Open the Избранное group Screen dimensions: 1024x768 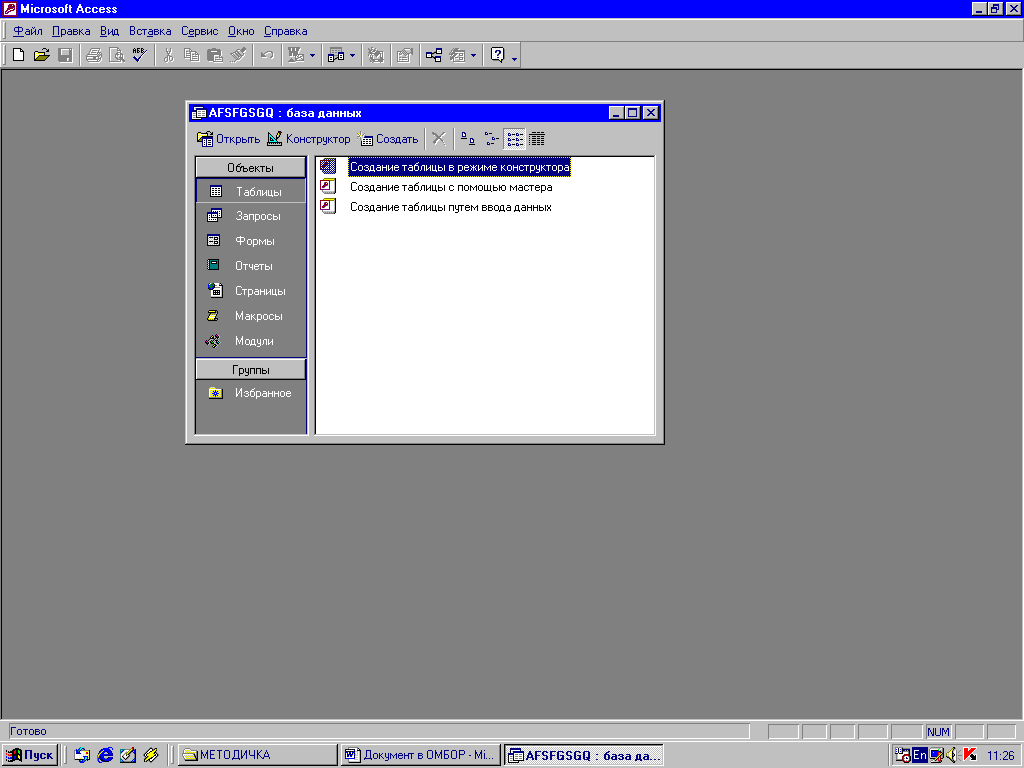[251, 392]
